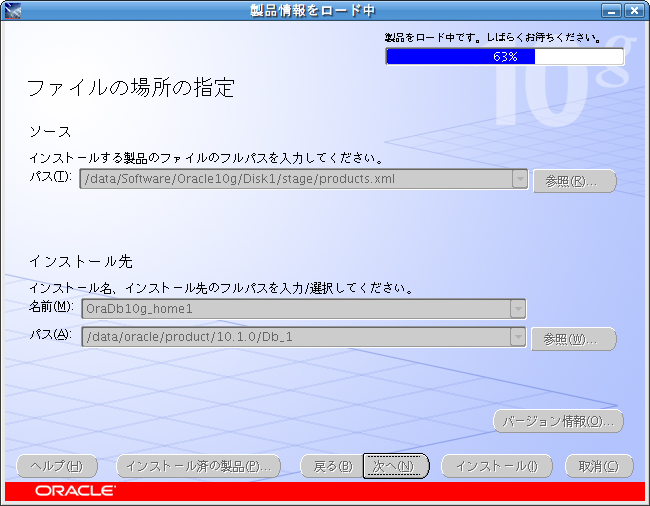
Task: Click the 63% loading progress bar
Action: pyautogui.click(x=504, y=56)
